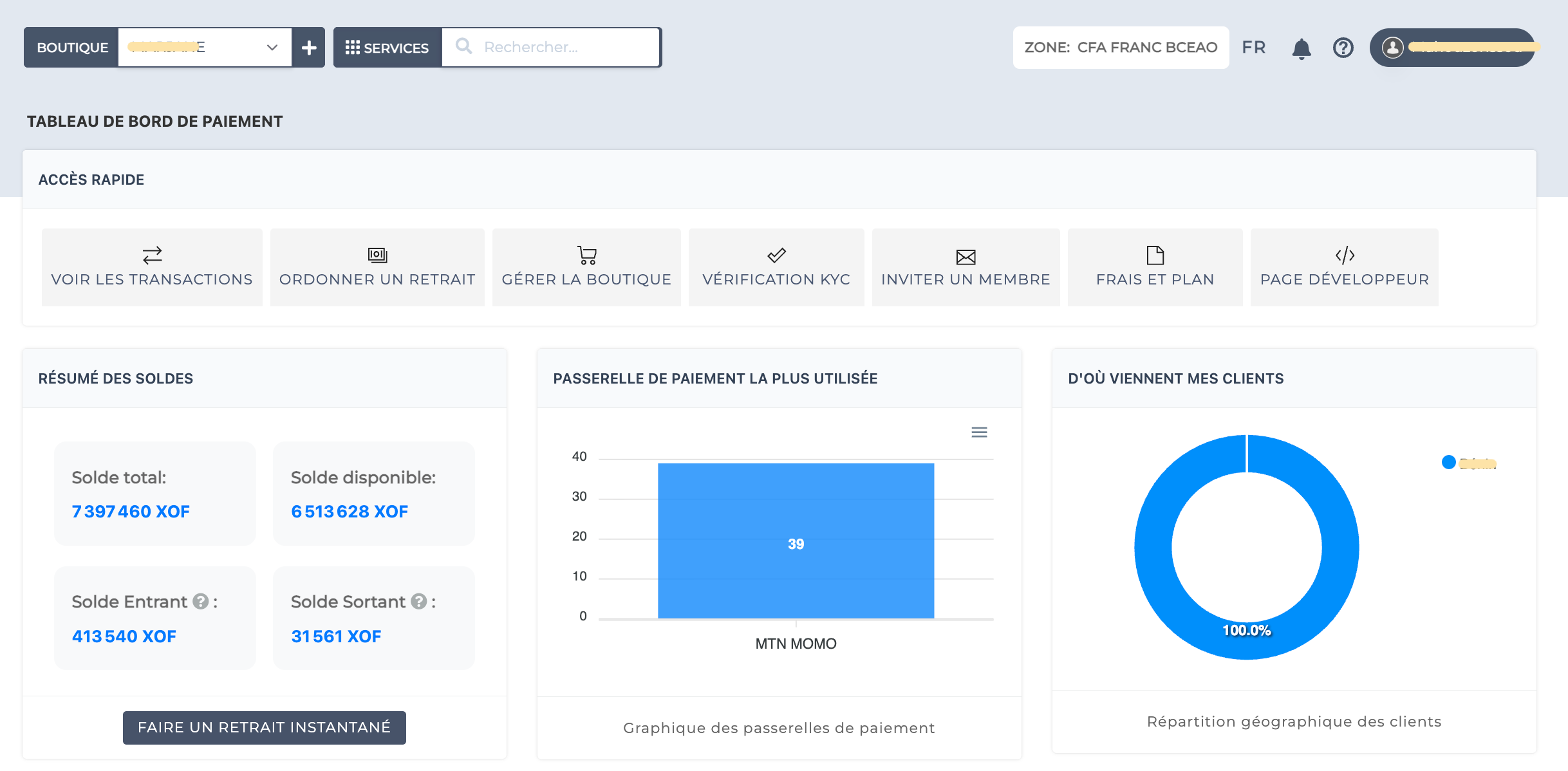Click Ordonner un retrait tile
This screenshot has width=1568, height=771.
point(377,267)
